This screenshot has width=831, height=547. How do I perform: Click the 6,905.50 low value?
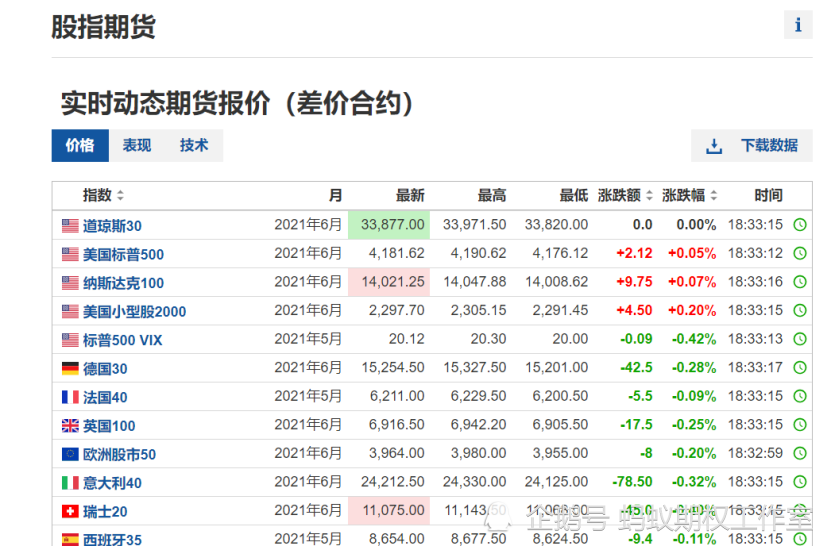[560, 425]
